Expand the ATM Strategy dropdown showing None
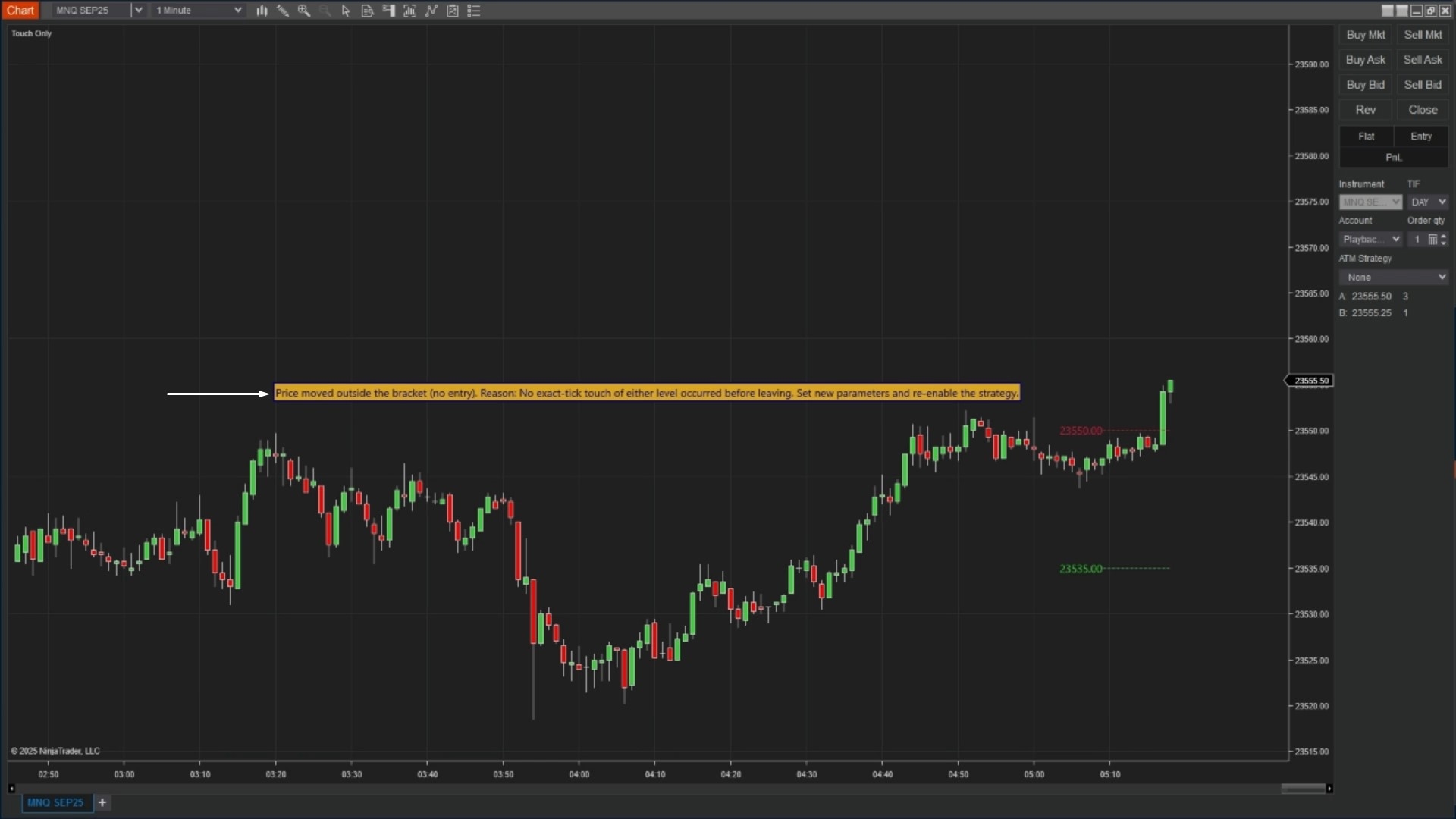Screen dimensions: 1456x819 (x=1394, y=277)
